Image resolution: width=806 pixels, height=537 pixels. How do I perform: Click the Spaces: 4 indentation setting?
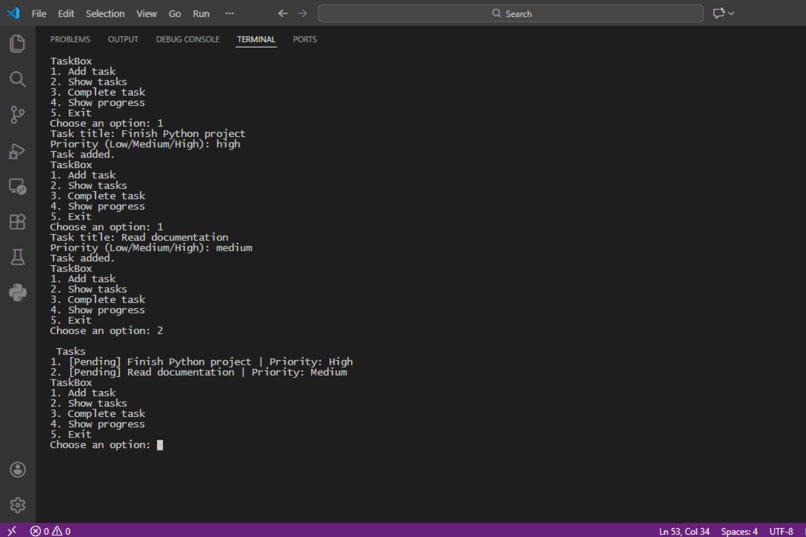click(739, 531)
